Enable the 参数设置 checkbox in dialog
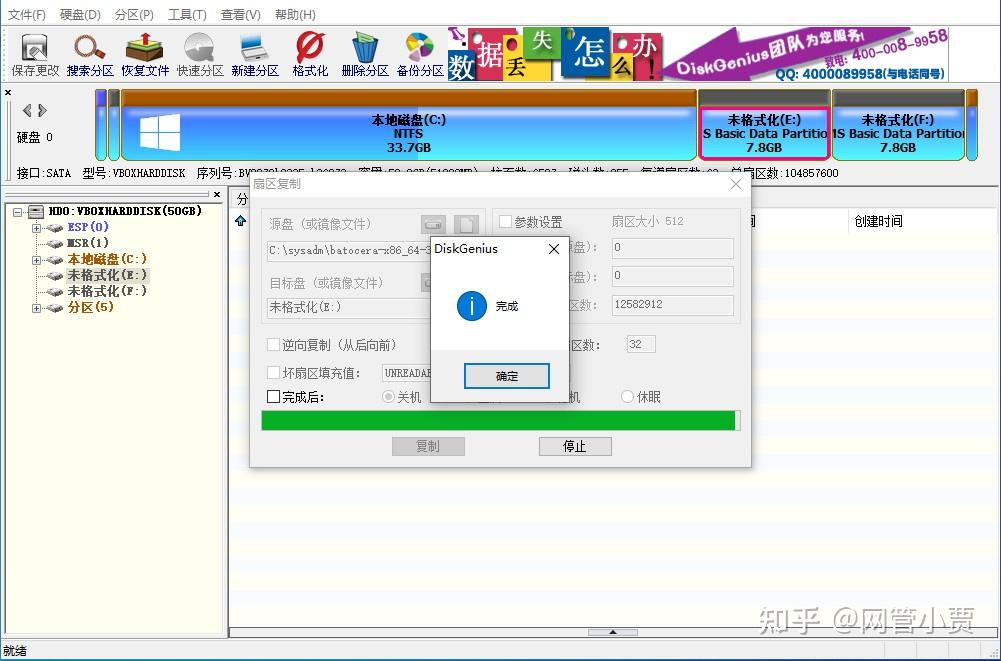Image resolution: width=1001 pixels, height=661 pixels. 505,222
